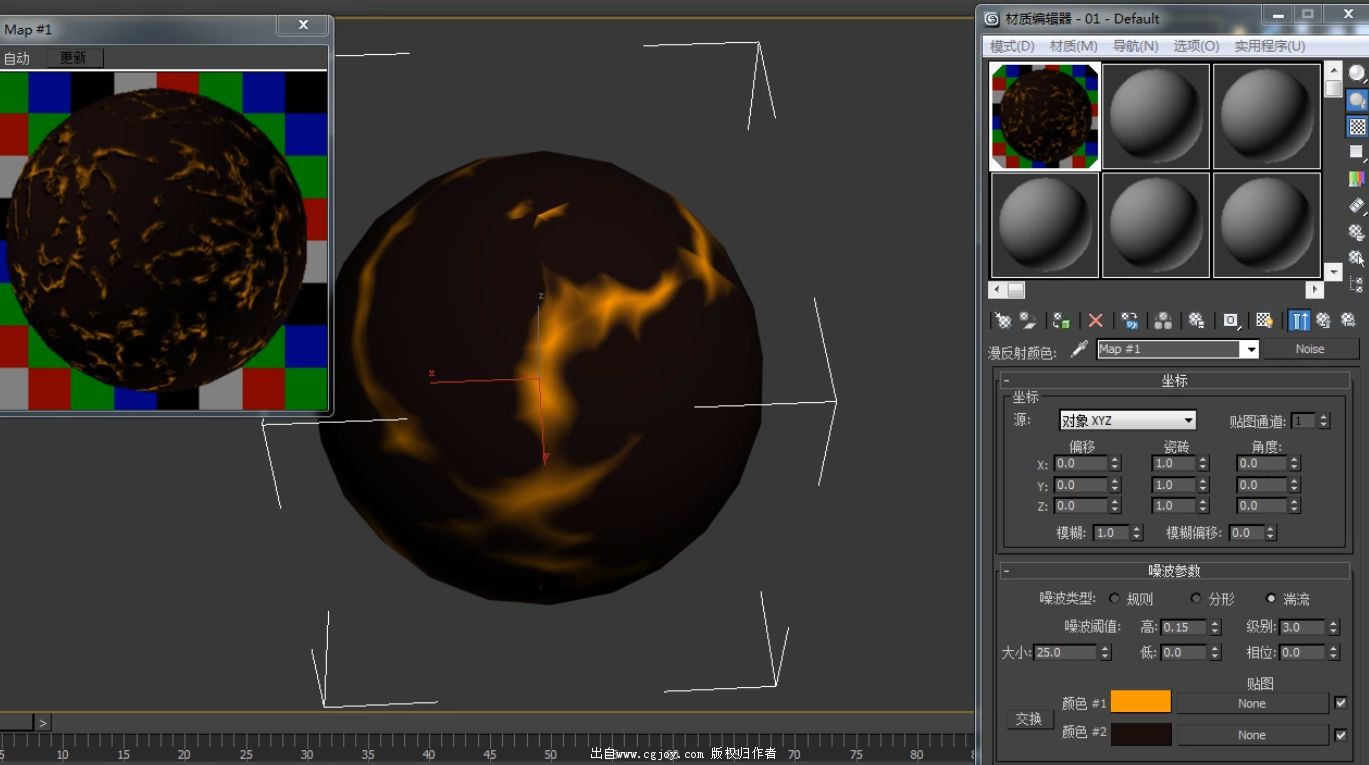Click the Video Color Check icon
The image size is (1369, 765).
coord(1357,179)
